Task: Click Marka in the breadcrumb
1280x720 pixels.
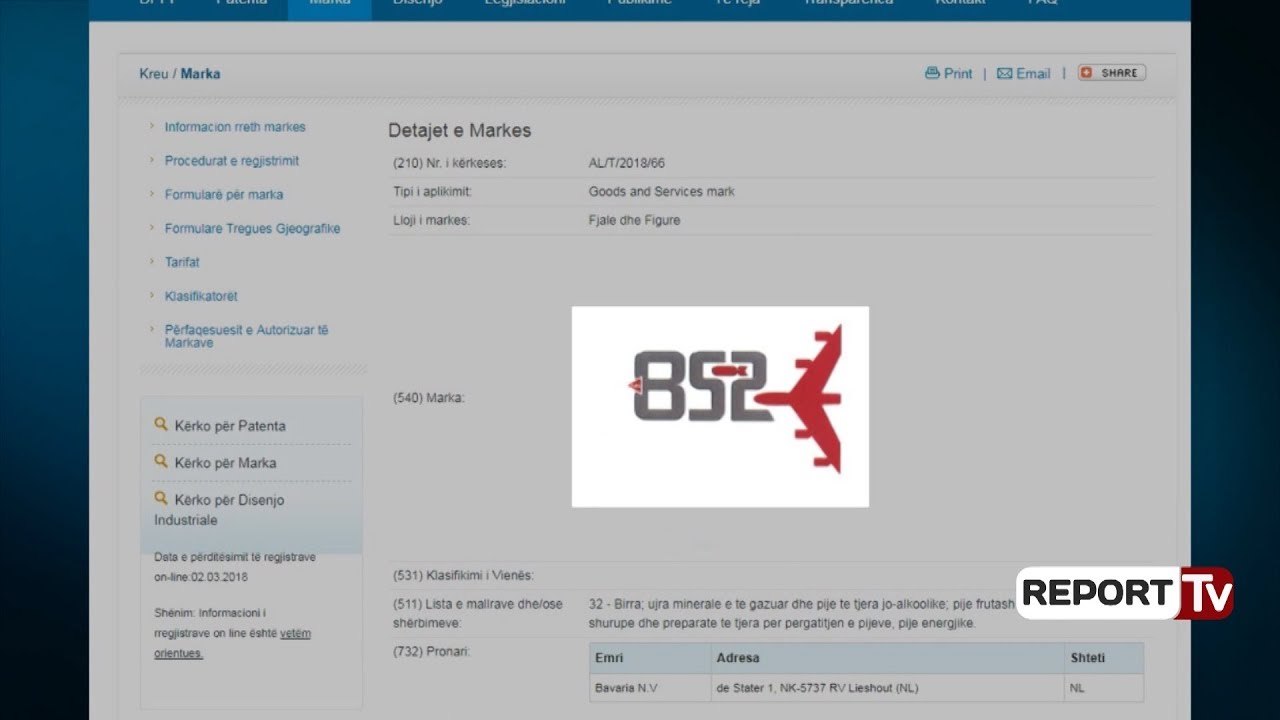Action: pos(200,74)
